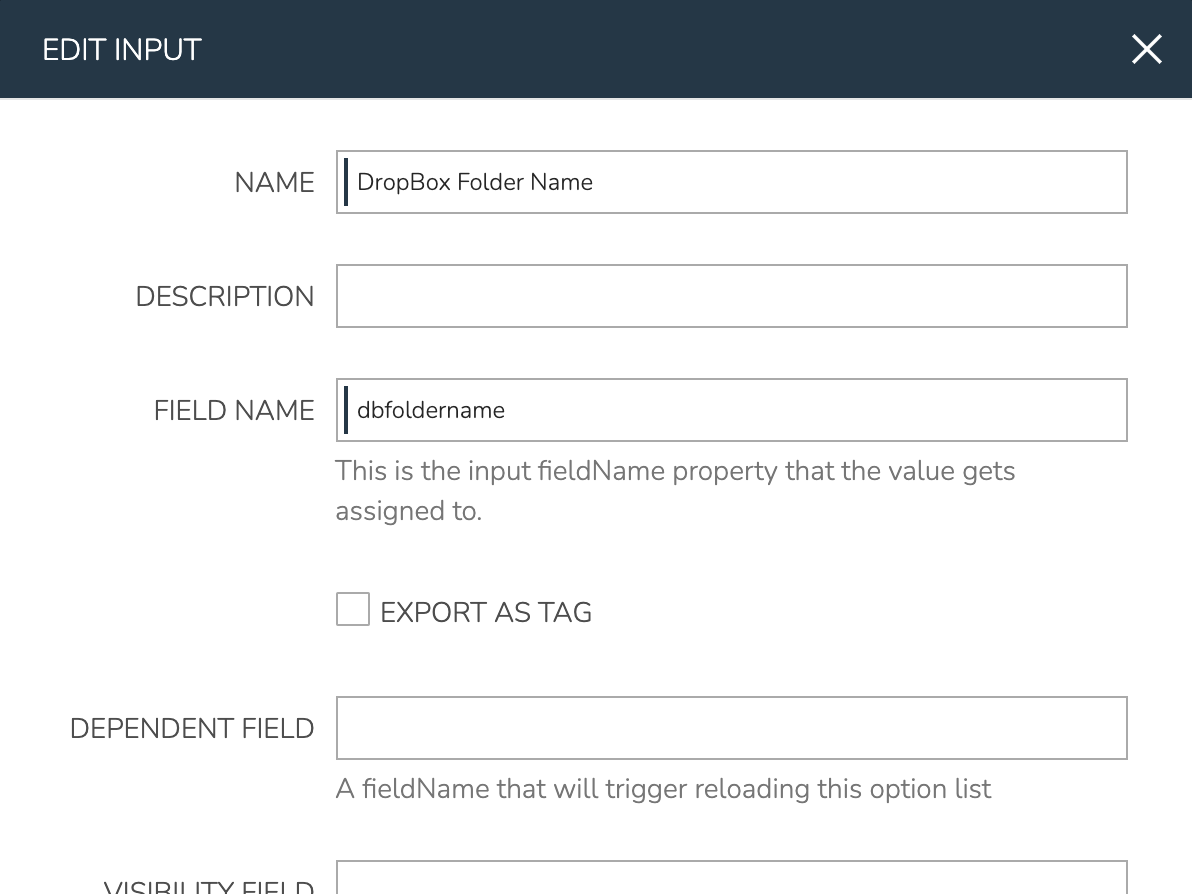Screen dimensions: 1192x894
Task: Click the fieldName property help text
Action: [675, 490]
